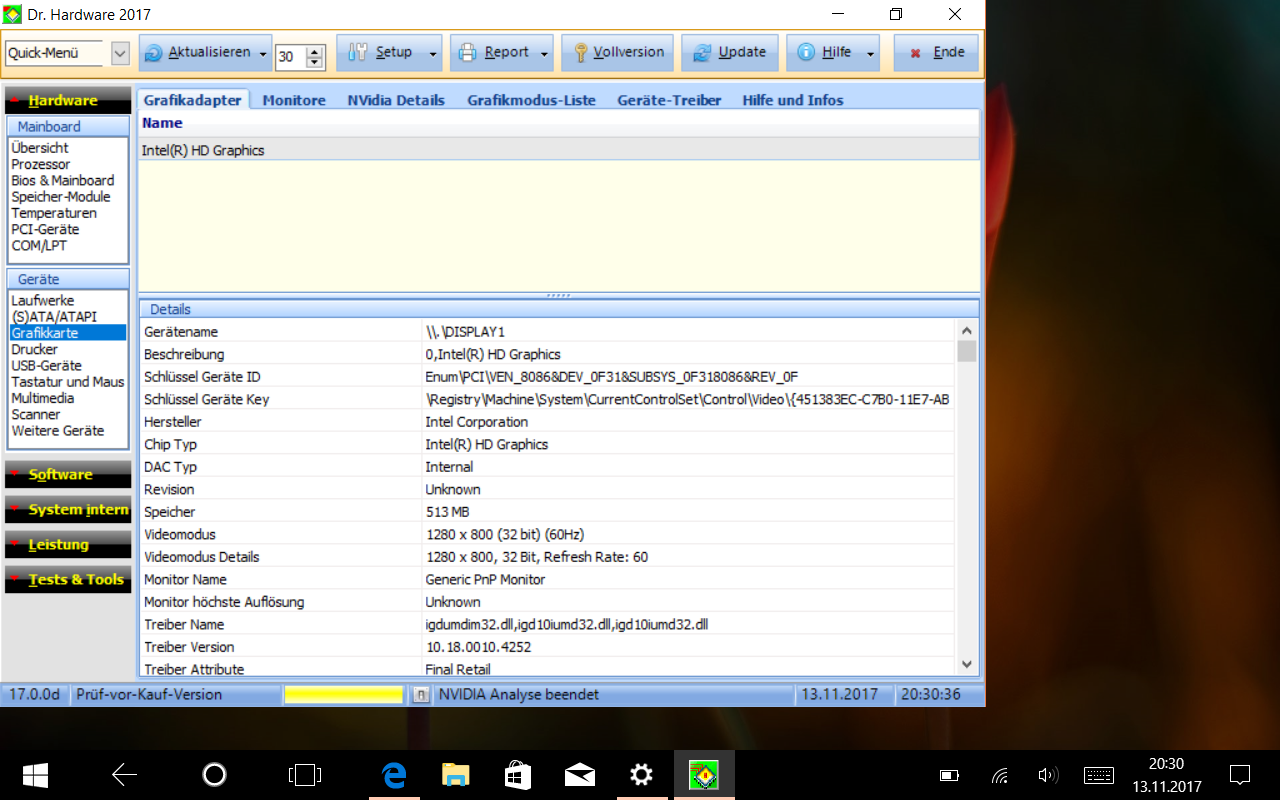1280x800 pixels.
Task: Select Intel(R) HD Graphics adapter row
Action: tap(558, 150)
